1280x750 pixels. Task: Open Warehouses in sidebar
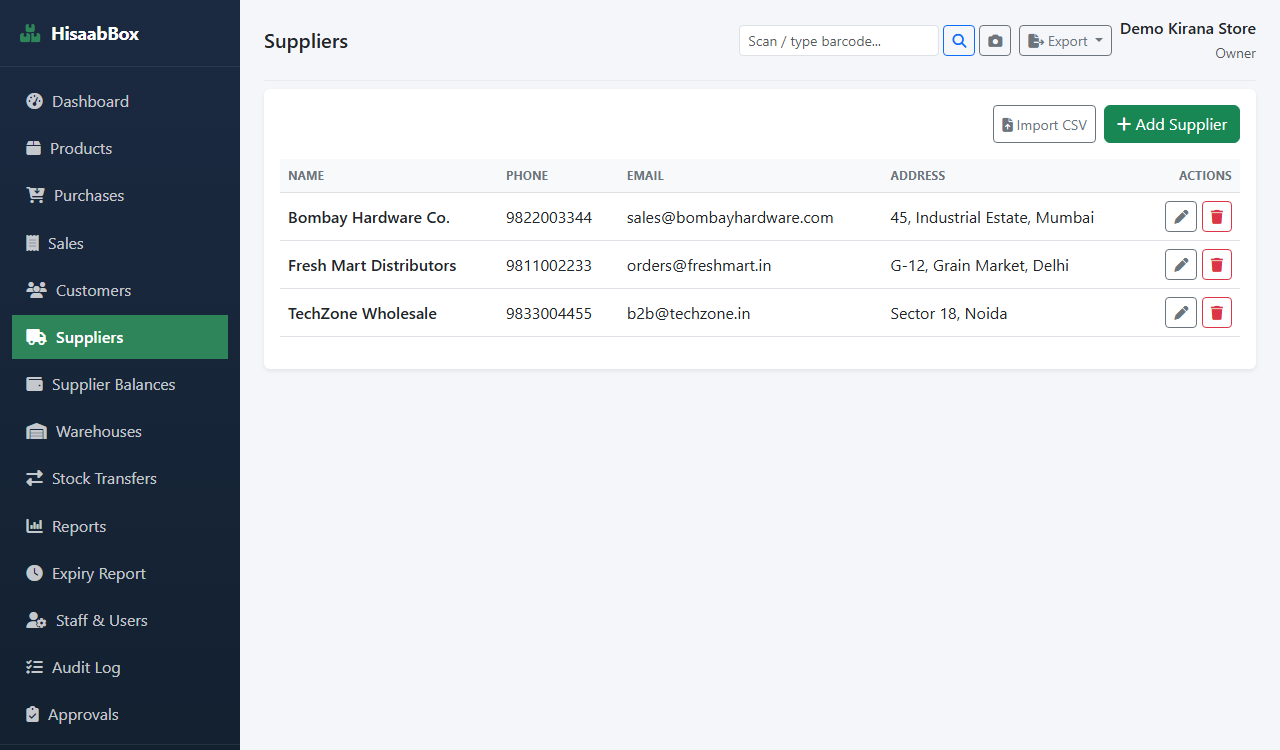pos(120,431)
